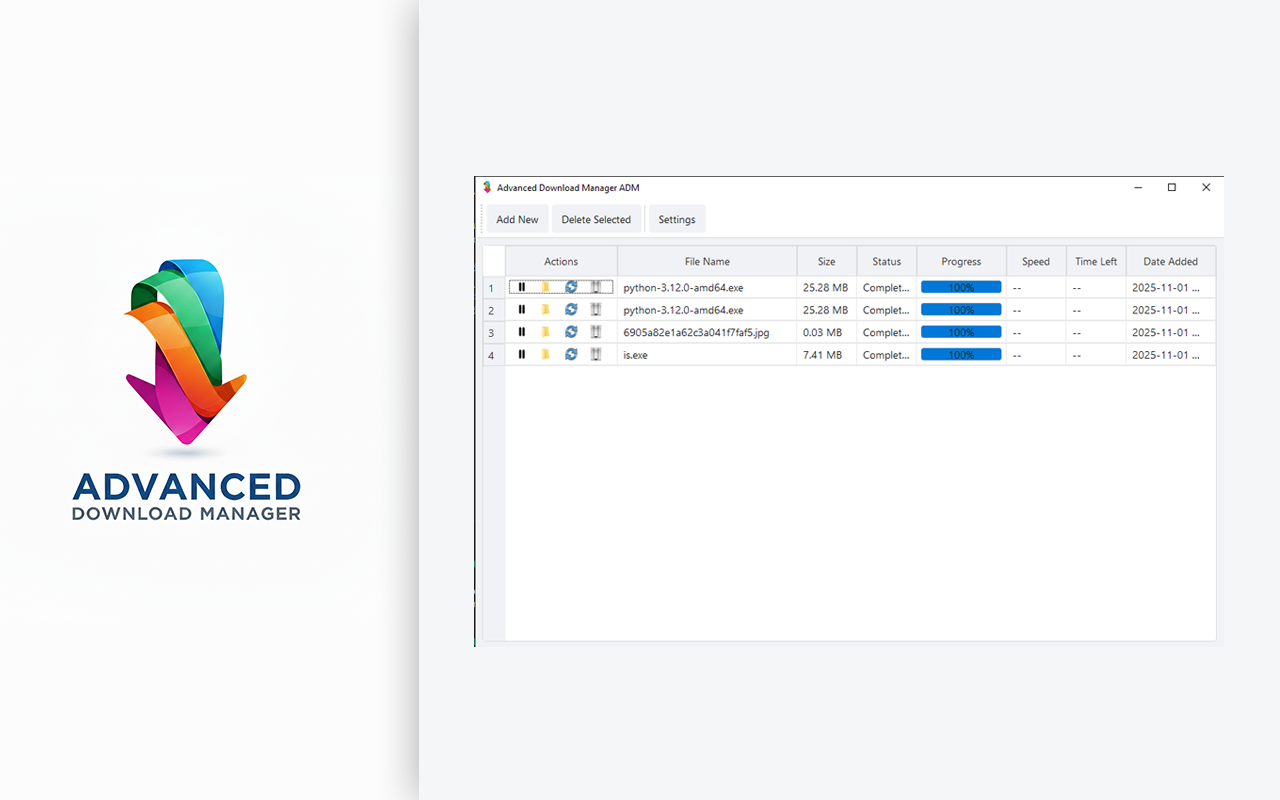Viewport: 1280px width, 800px height.
Task: Click the Add New button
Action: (x=517, y=219)
